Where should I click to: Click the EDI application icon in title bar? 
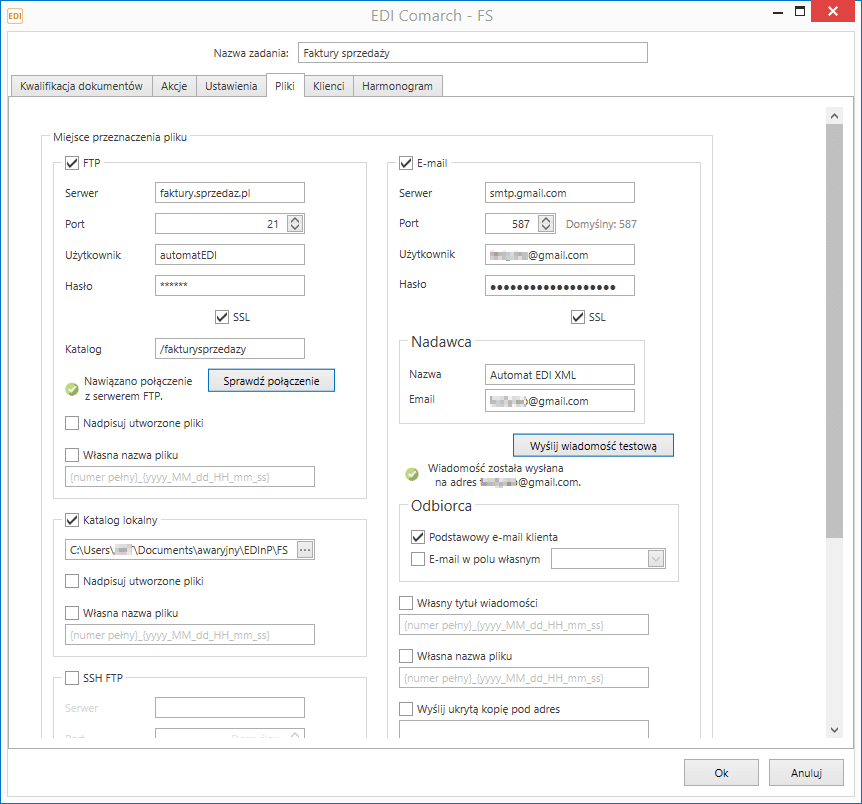click(x=15, y=16)
